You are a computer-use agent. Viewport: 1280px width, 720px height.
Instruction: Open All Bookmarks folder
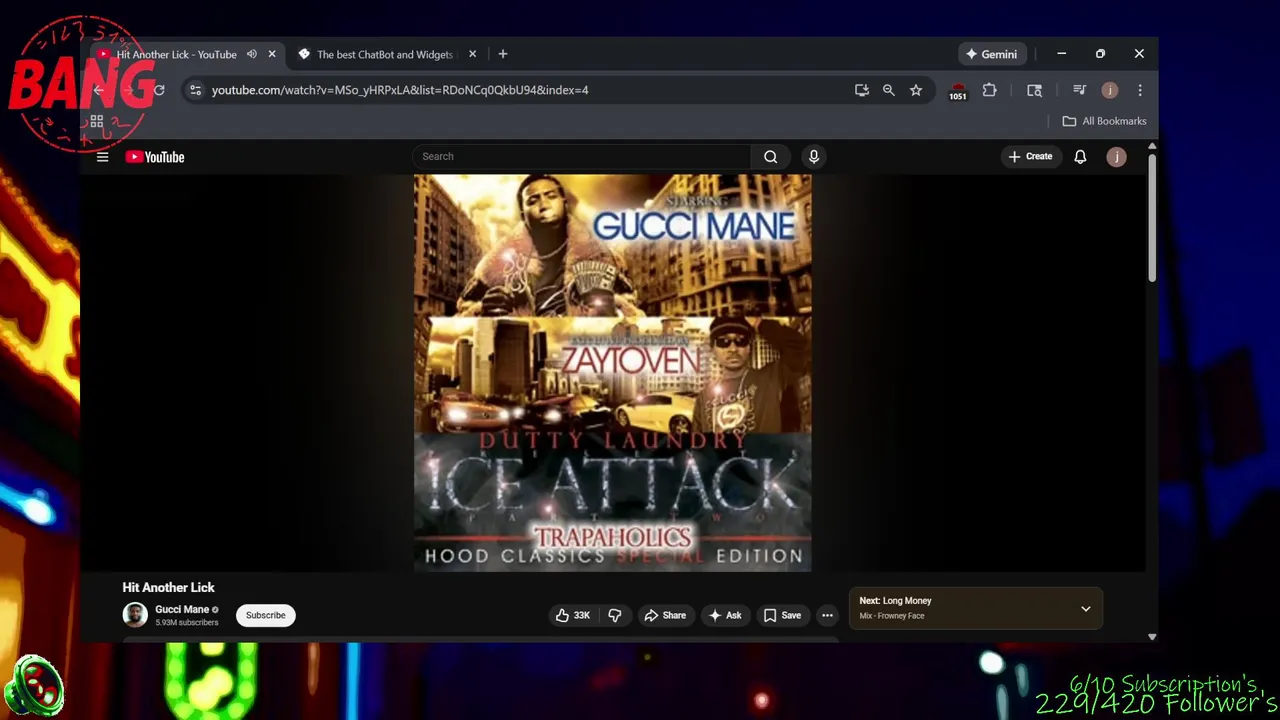[1104, 121]
